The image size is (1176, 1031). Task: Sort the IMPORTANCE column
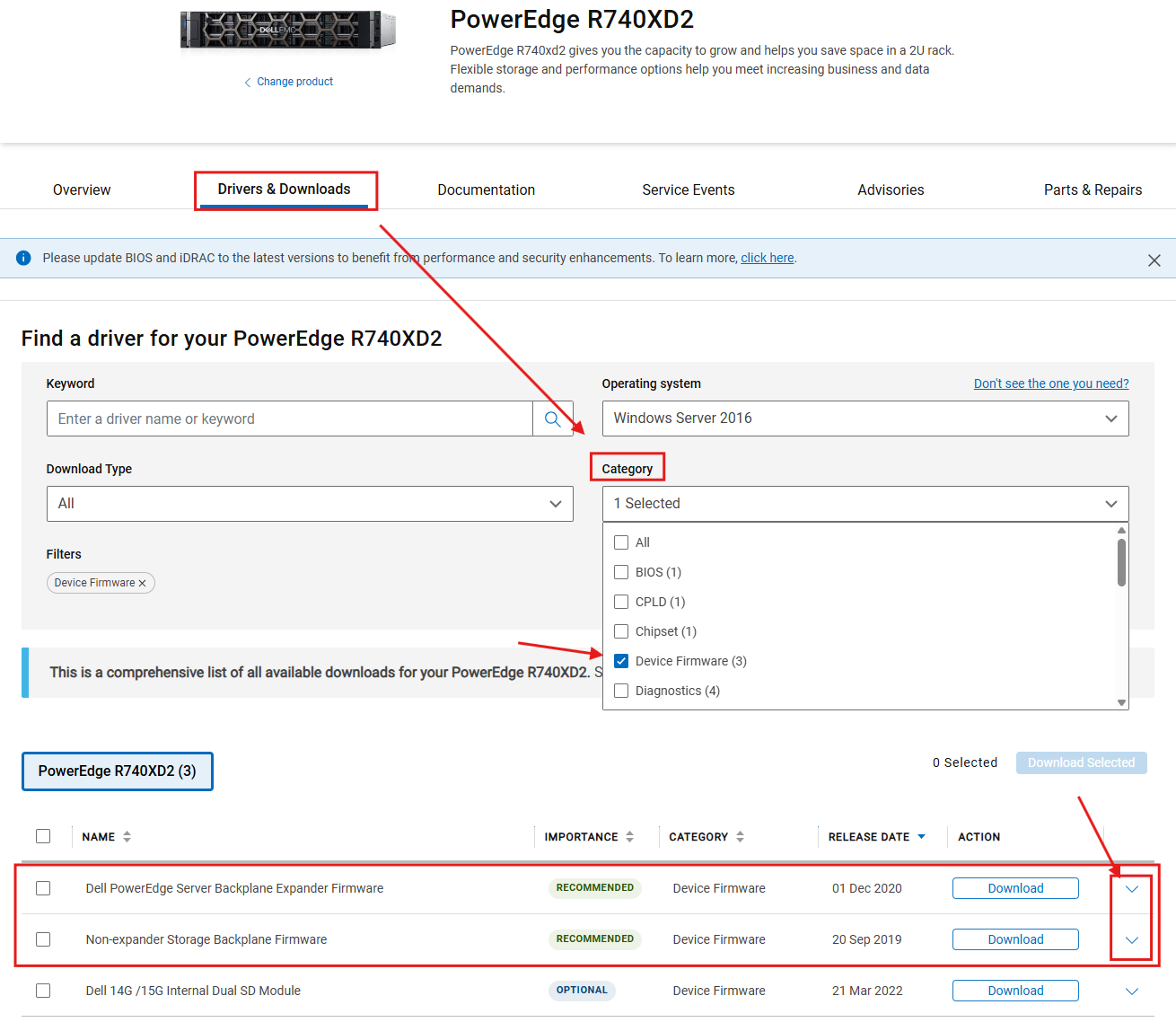click(630, 836)
